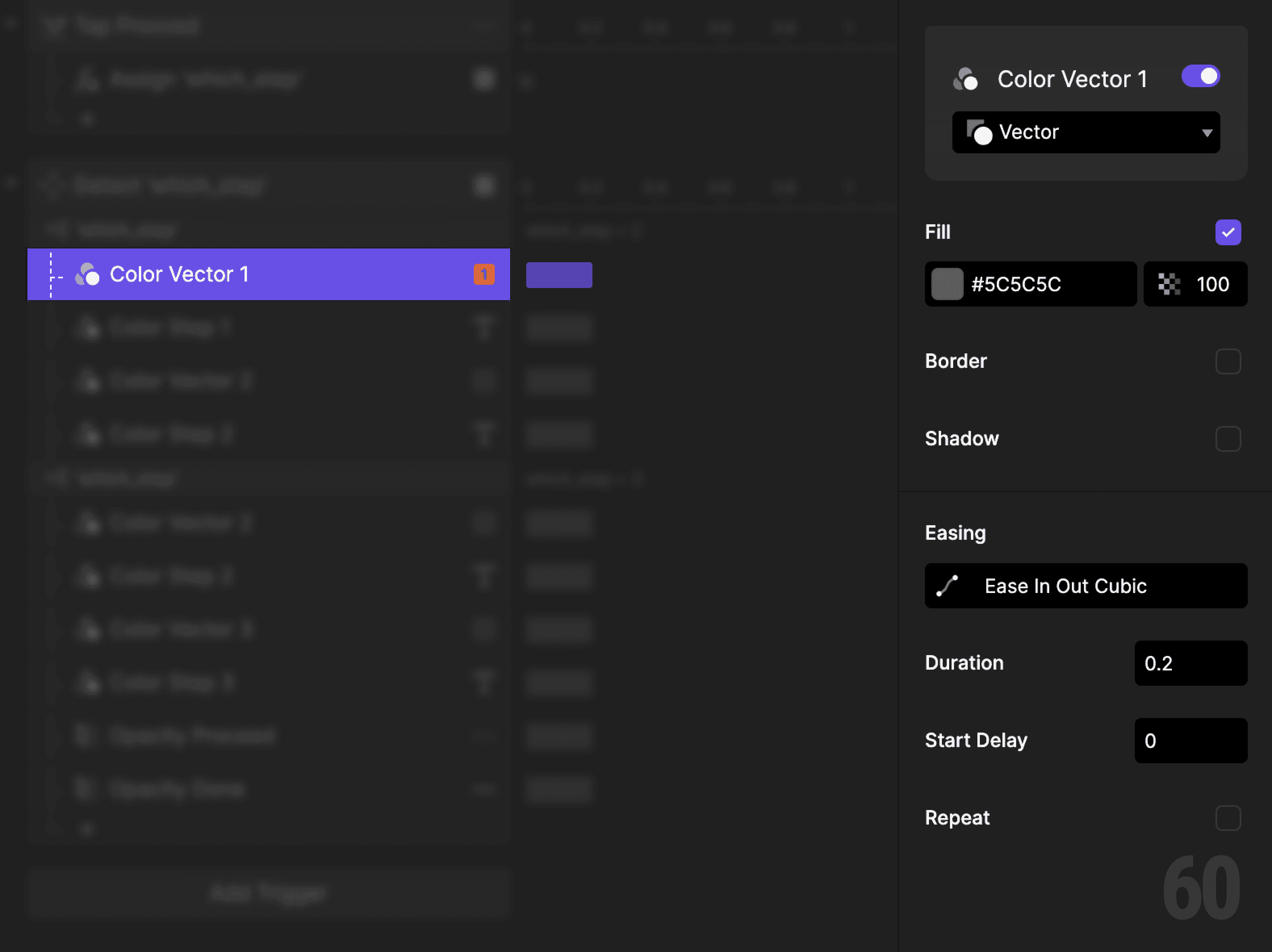Disable the Color Vector 1 toggle switch

pyautogui.click(x=1200, y=75)
